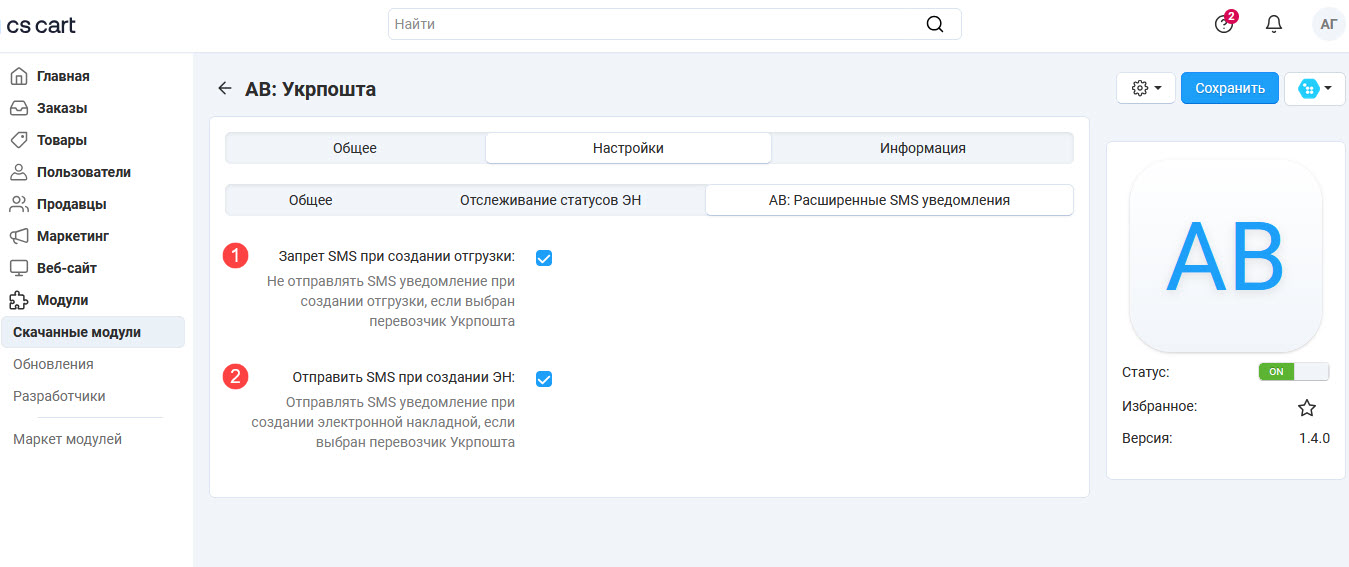Open Товары in the sidebar
1349x567 pixels.
pos(62,140)
